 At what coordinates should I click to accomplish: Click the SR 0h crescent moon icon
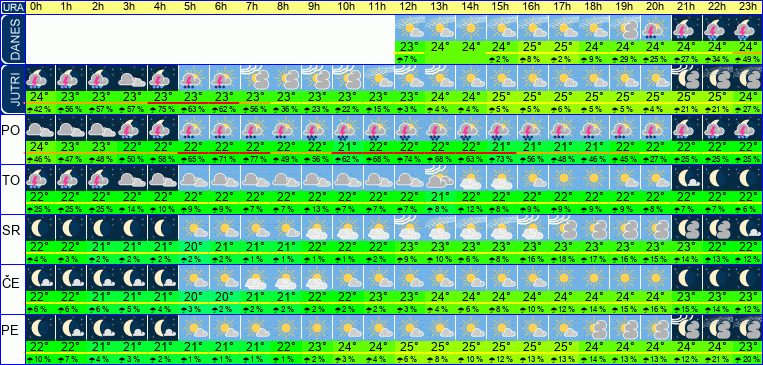click(x=40, y=228)
